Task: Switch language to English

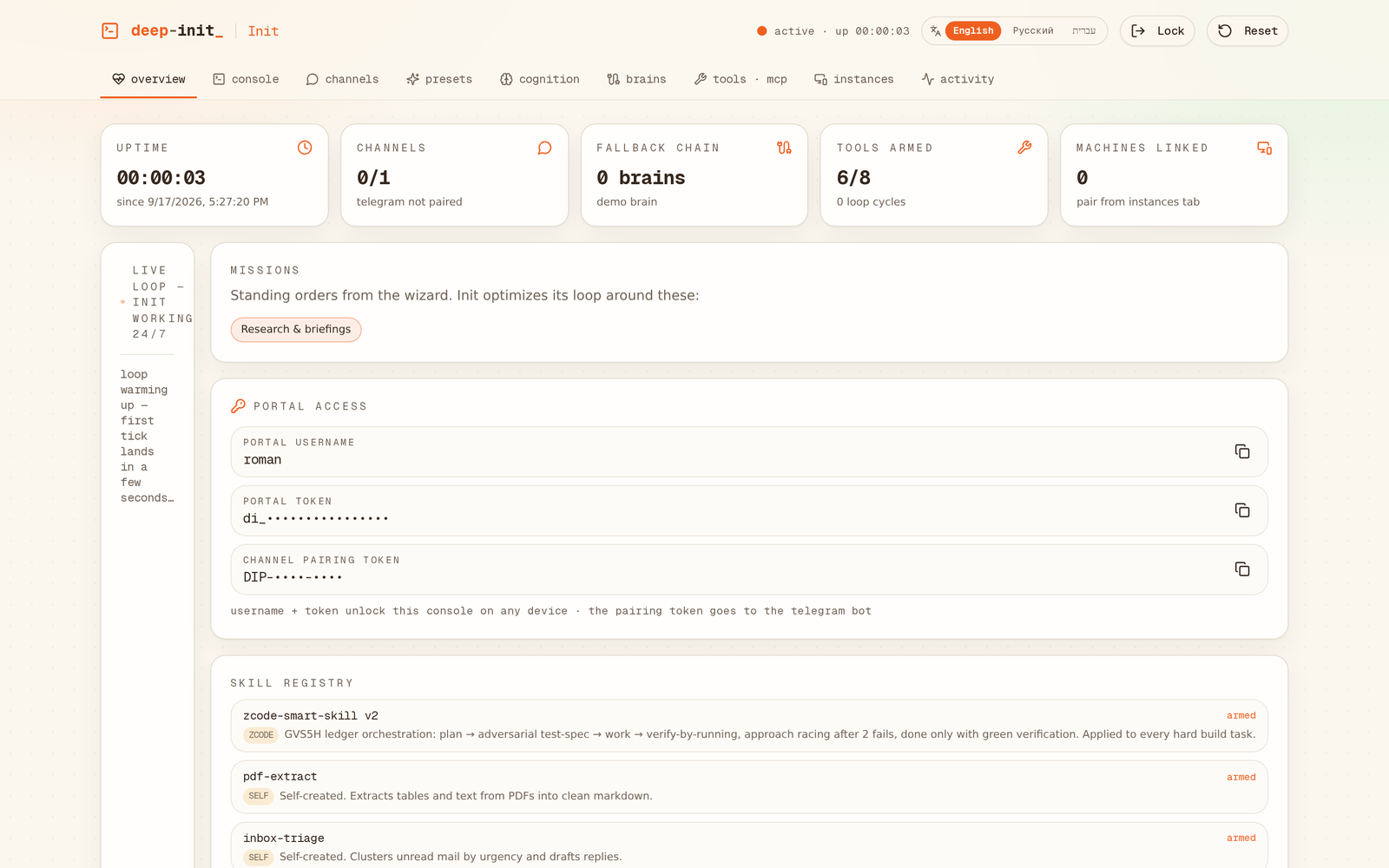Action: coord(973,31)
